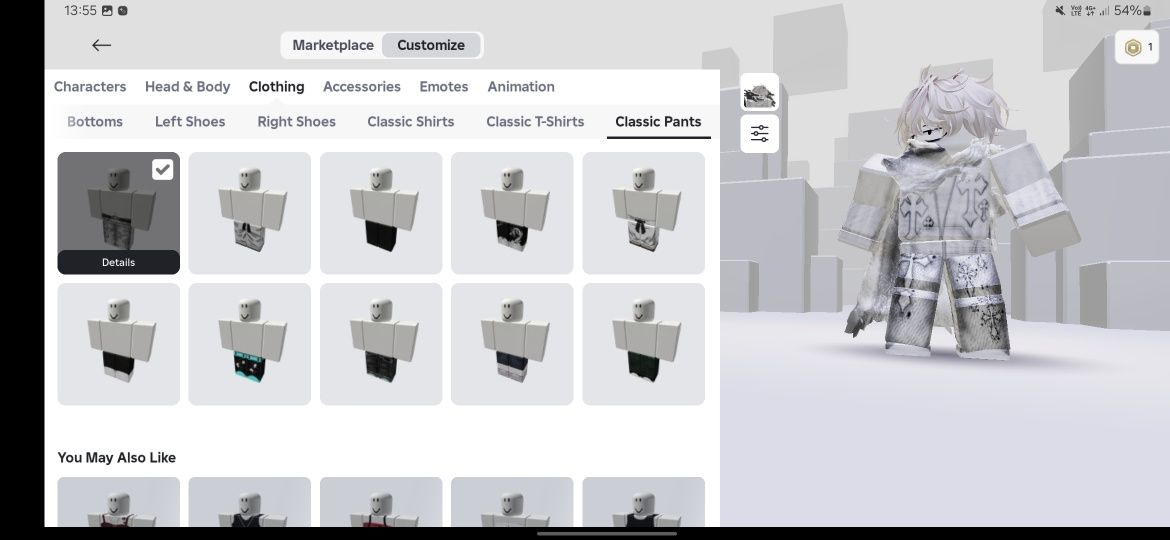Screen dimensions: 1170x540
Task: Equip first pants in second row
Action: [119, 345]
